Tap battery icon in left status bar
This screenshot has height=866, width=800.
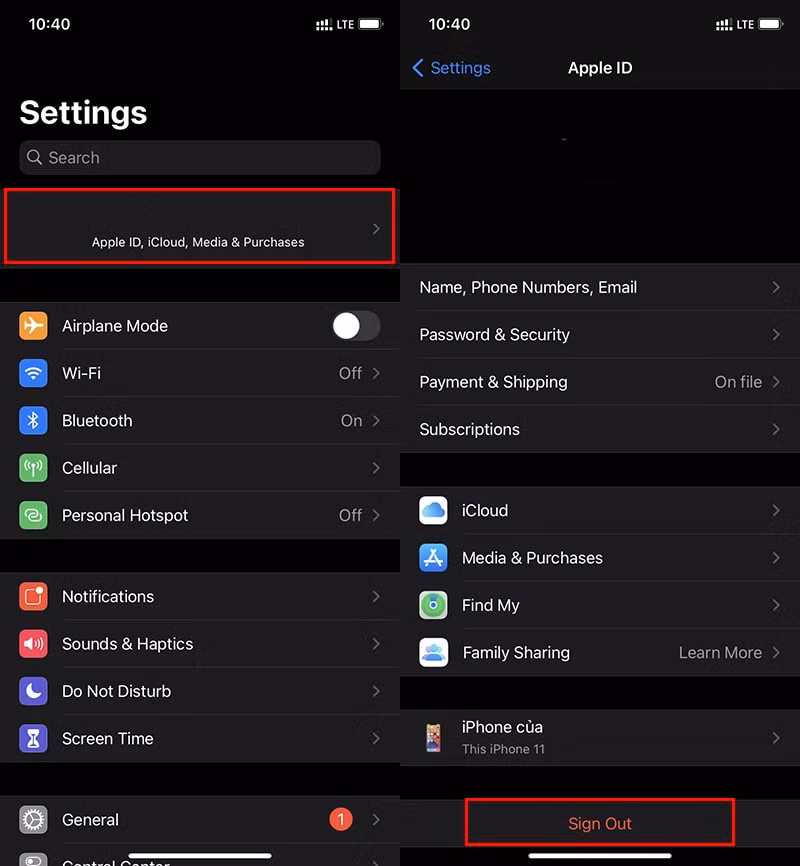[x=371, y=24]
